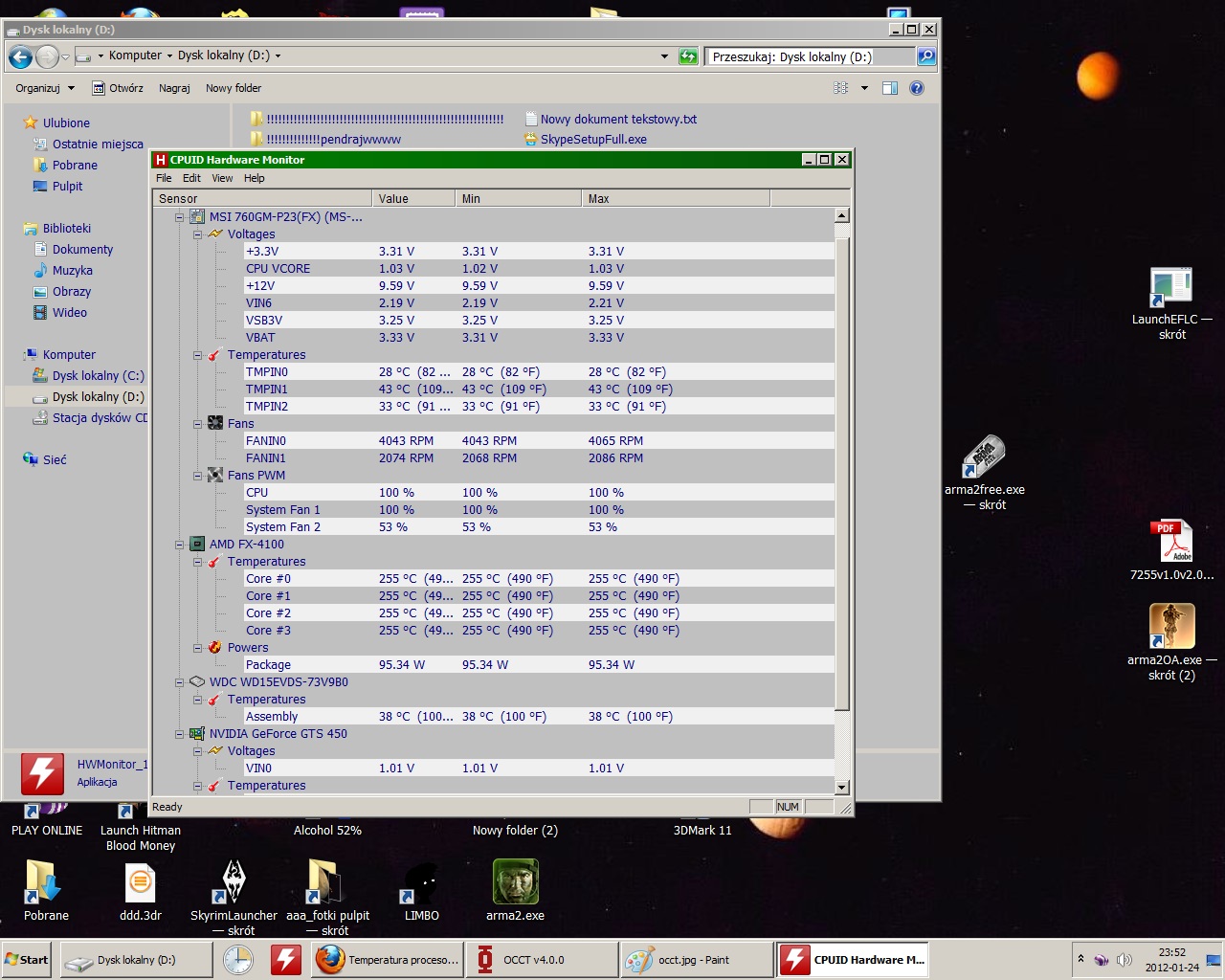Click the AMD FX-4100 processor chip icon
The height and width of the screenshot is (980, 1225).
click(x=197, y=545)
